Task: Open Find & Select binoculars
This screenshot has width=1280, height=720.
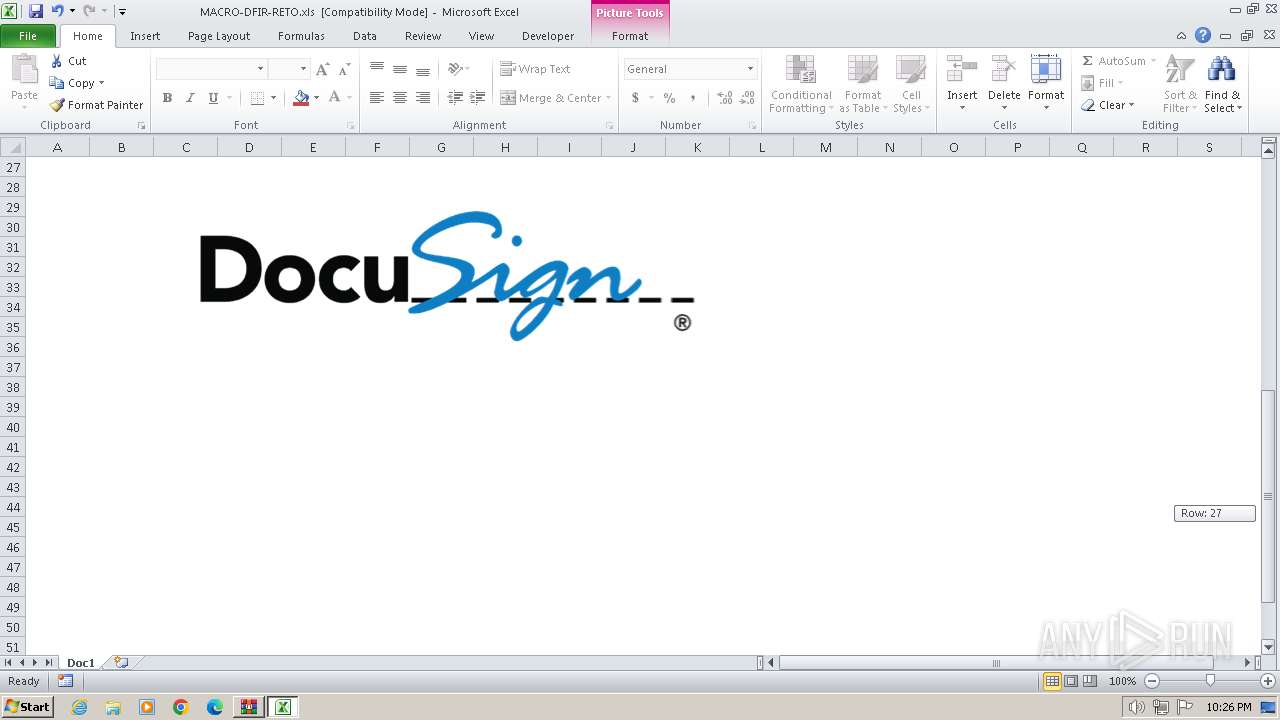Action: (x=1222, y=84)
